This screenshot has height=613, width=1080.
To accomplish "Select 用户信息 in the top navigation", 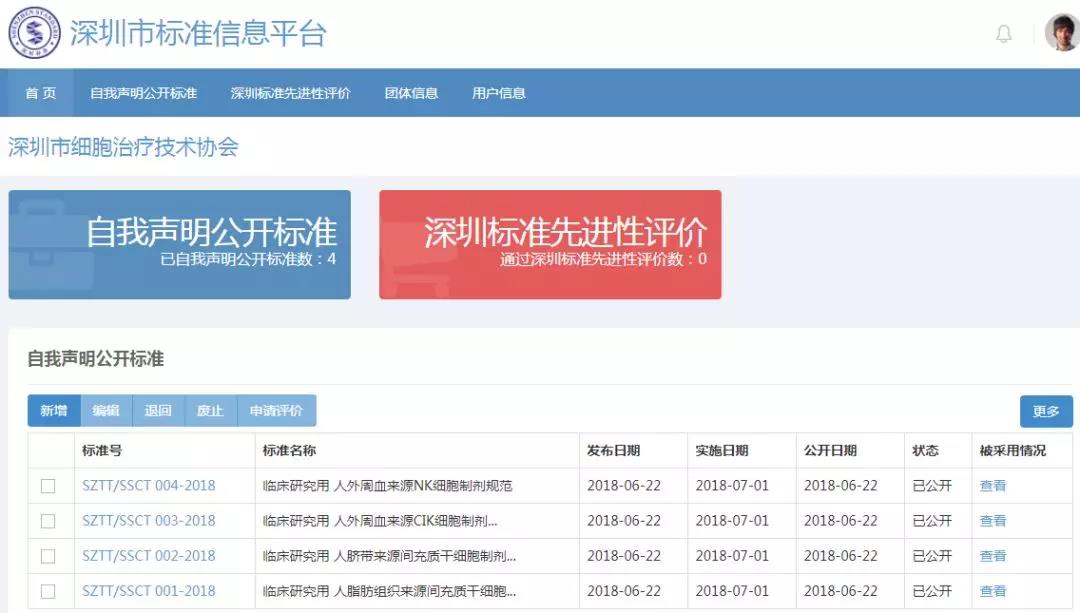I will tap(498, 93).
